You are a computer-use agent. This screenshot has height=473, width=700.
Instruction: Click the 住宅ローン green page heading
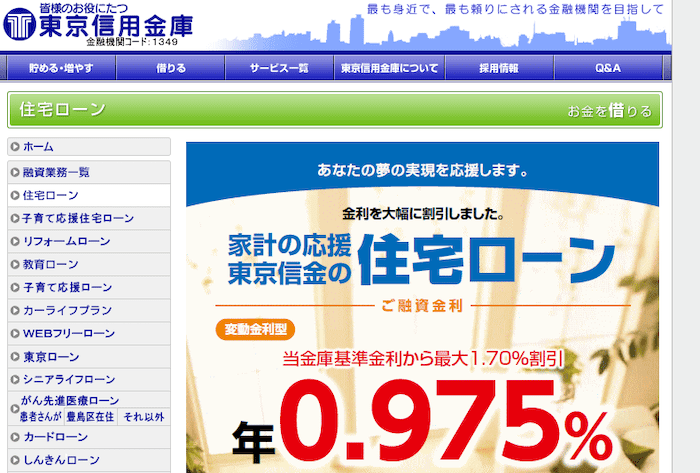(62, 109)
